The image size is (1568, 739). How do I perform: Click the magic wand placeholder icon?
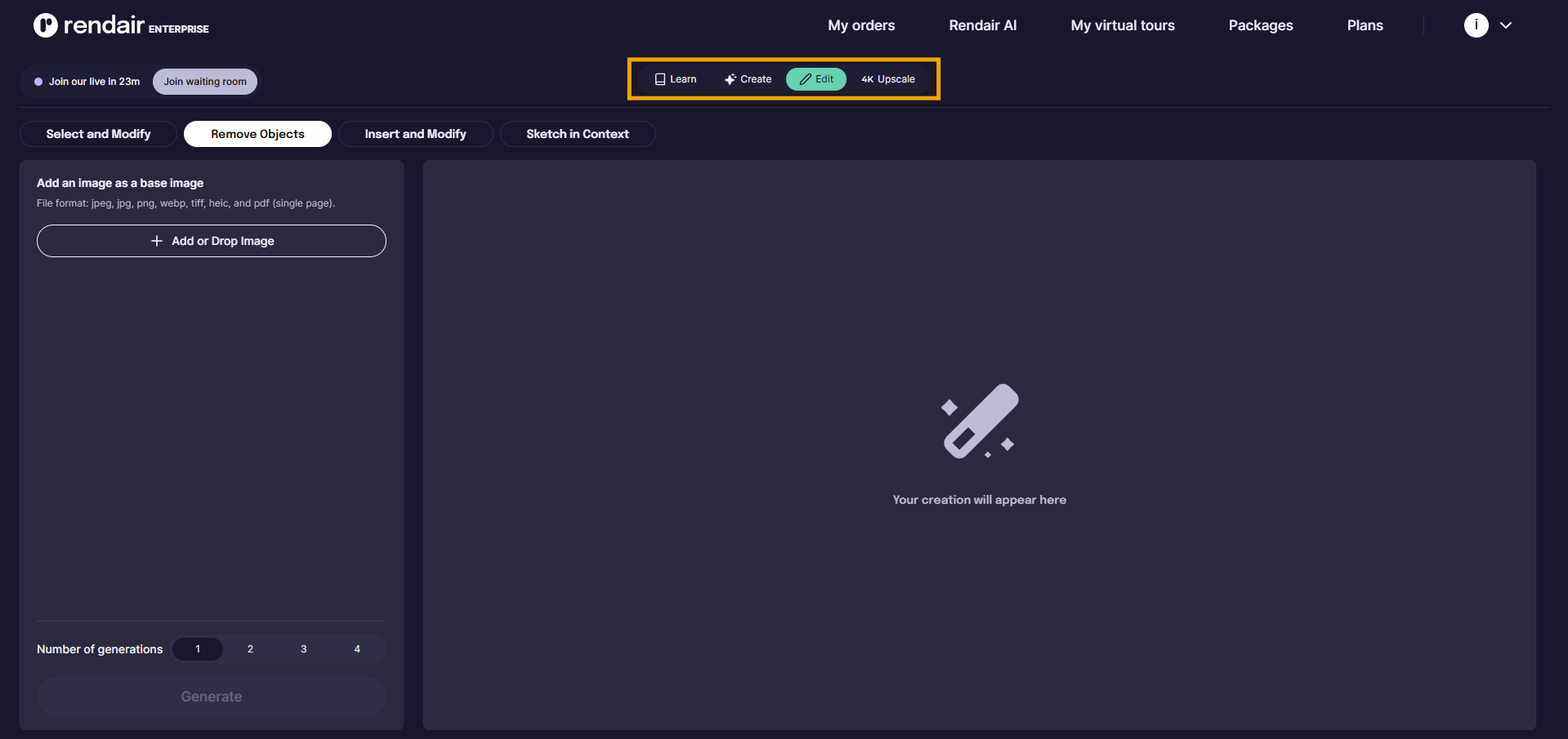[x=979, y=421]
